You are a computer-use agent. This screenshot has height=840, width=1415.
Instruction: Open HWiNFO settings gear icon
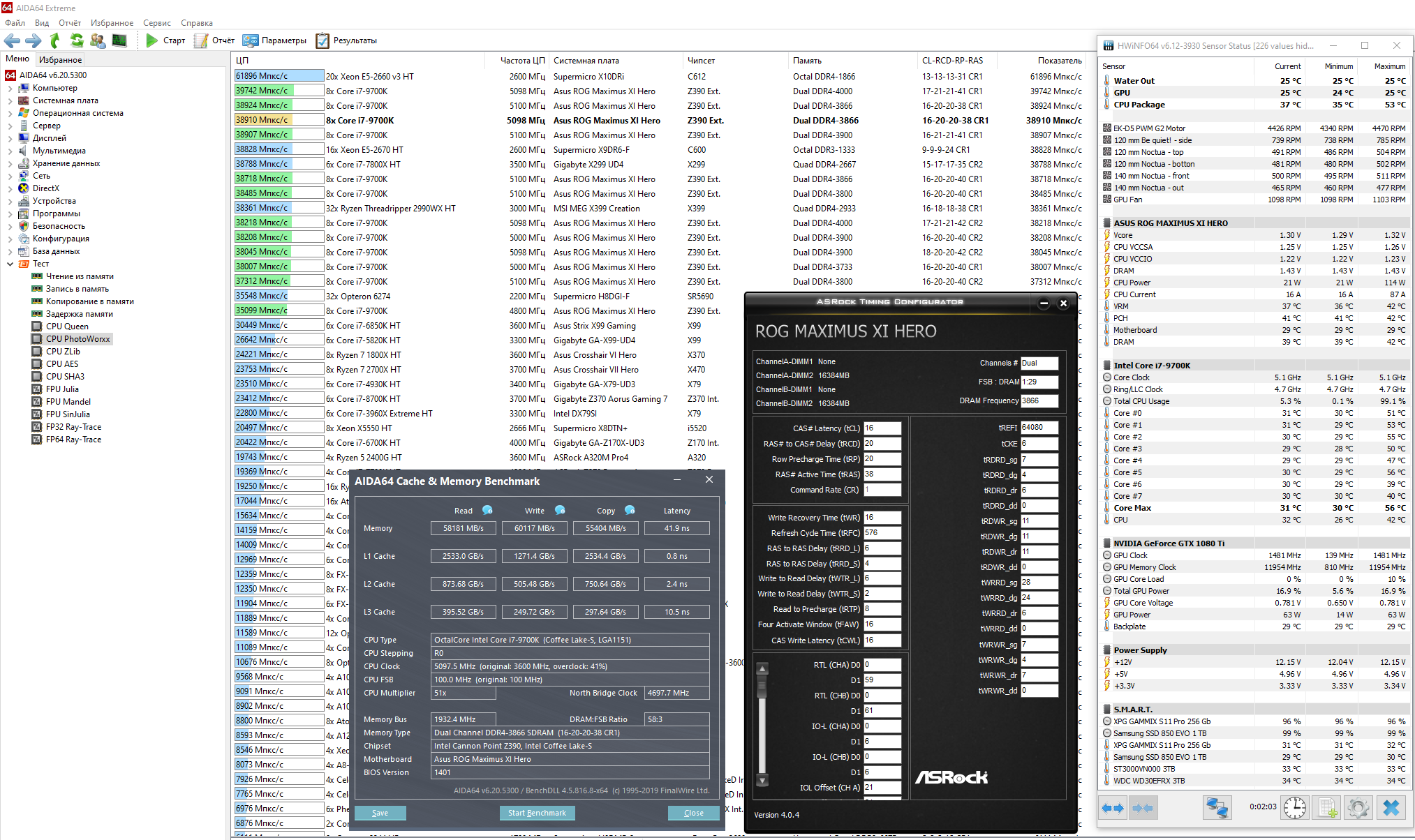tap(1358, 807)
